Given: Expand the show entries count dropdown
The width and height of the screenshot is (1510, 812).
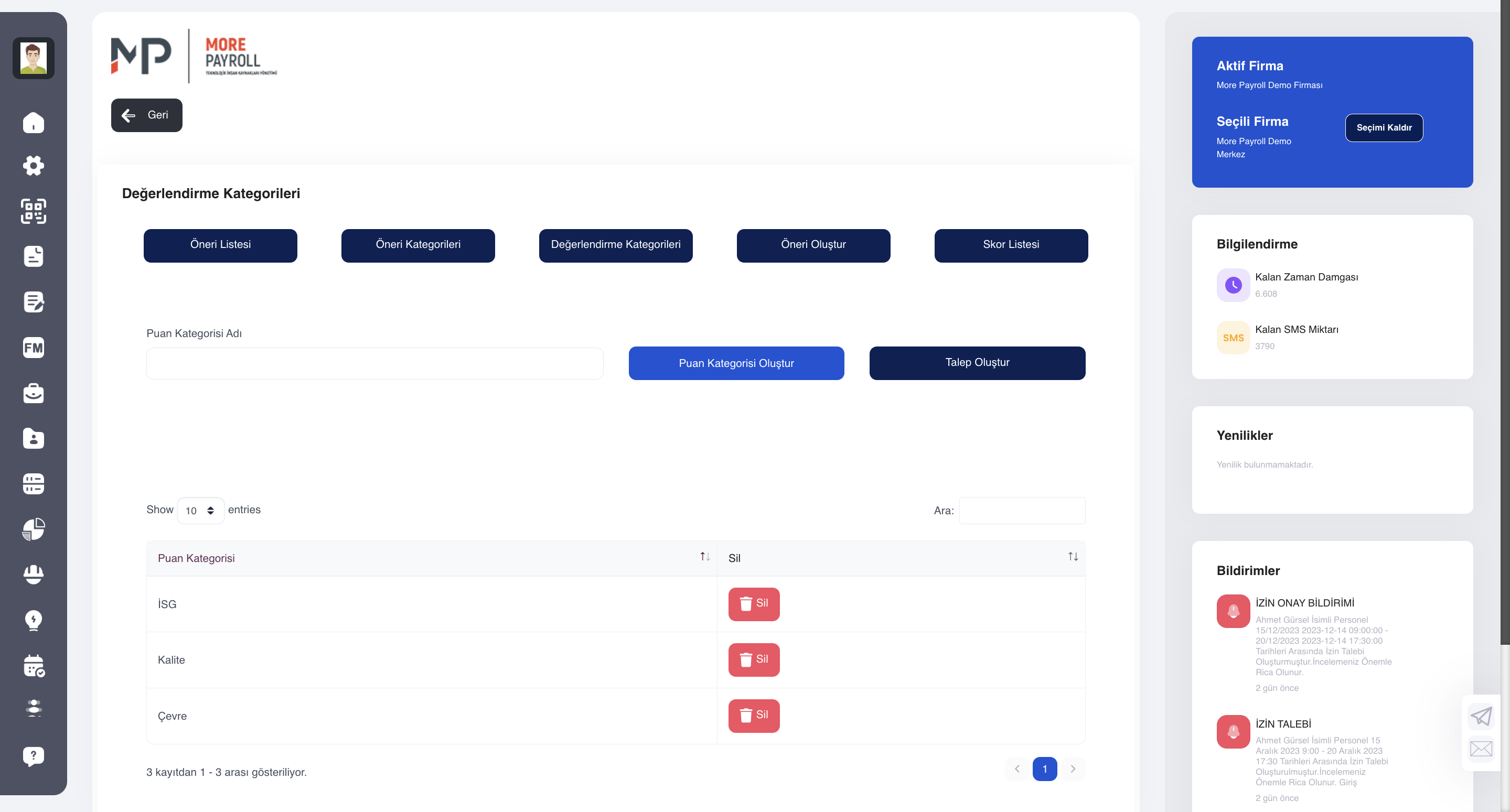Looking at the screenshot, I should point(200,510).
